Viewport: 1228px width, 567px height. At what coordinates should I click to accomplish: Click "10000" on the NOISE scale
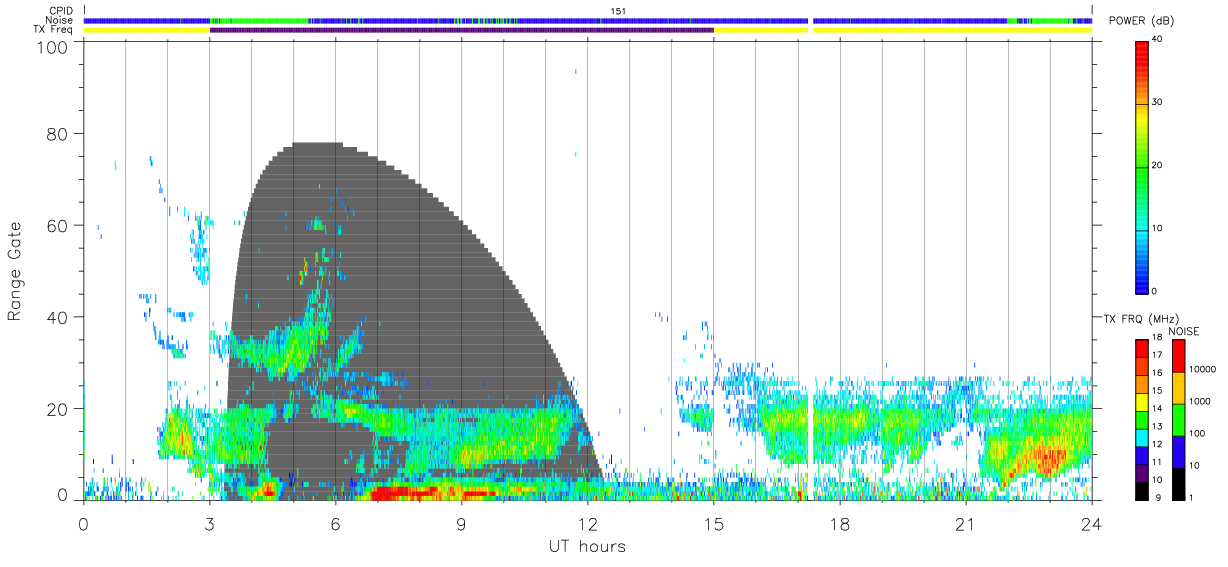pyautogui.click(x=1203, y=369)
